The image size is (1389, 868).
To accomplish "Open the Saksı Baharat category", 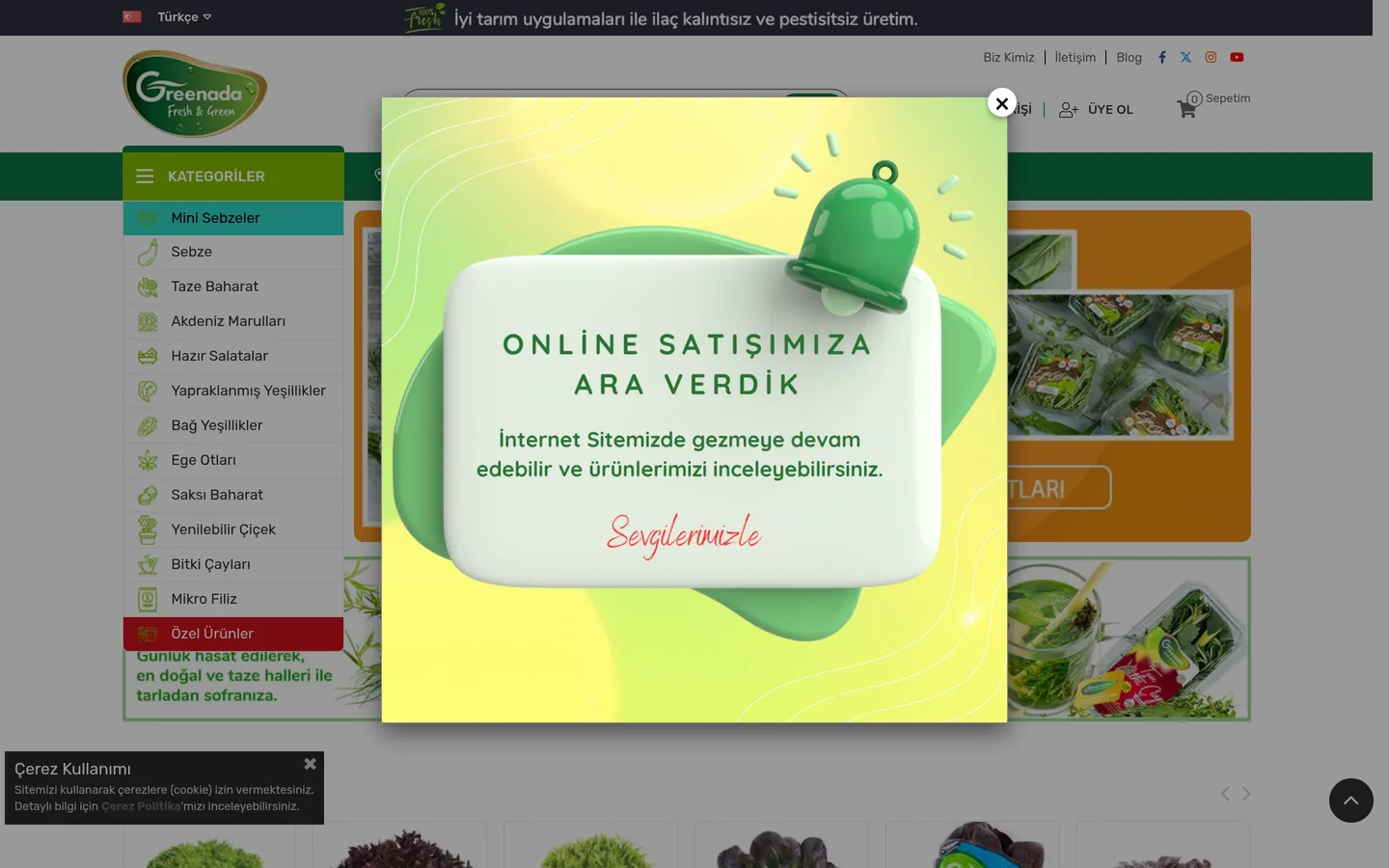I will click(x=233, y=495).
